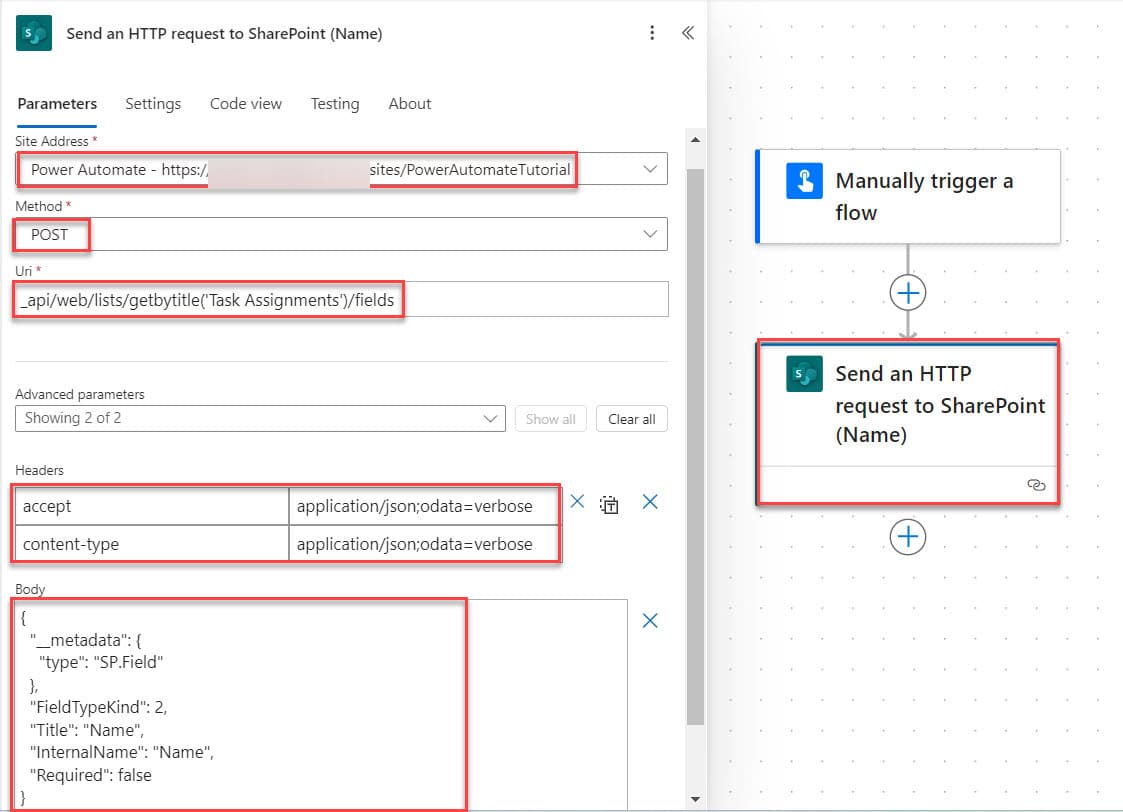Click the Advanced parameters label
Image resolution: width=1123 pixels, height=812 pixels.
79,394
